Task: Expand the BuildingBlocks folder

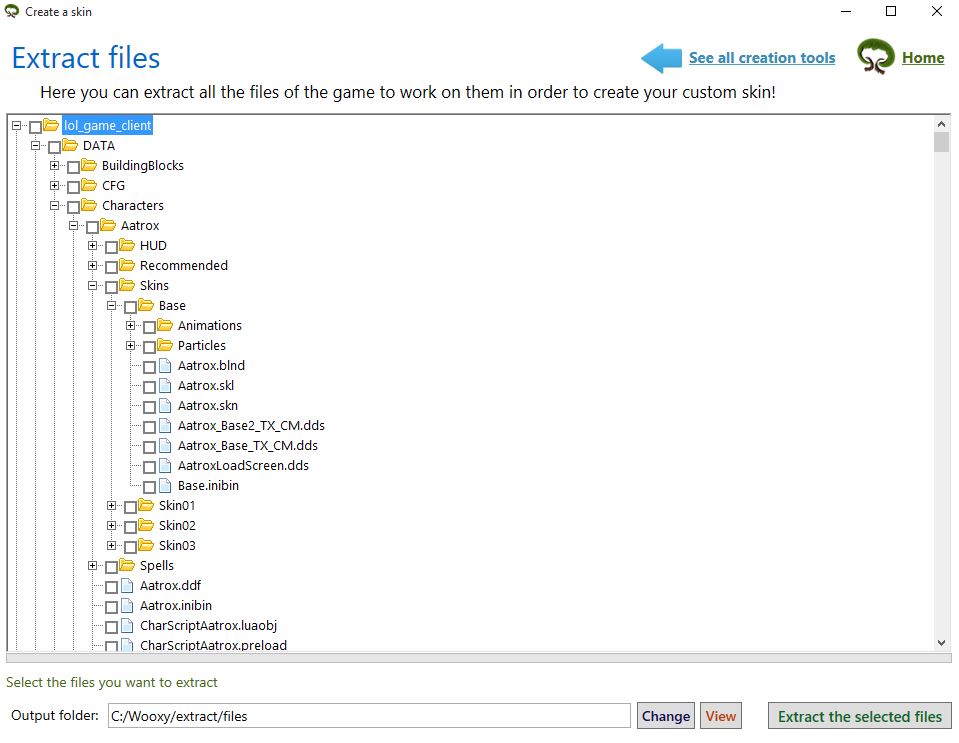Action: [55, 166]
